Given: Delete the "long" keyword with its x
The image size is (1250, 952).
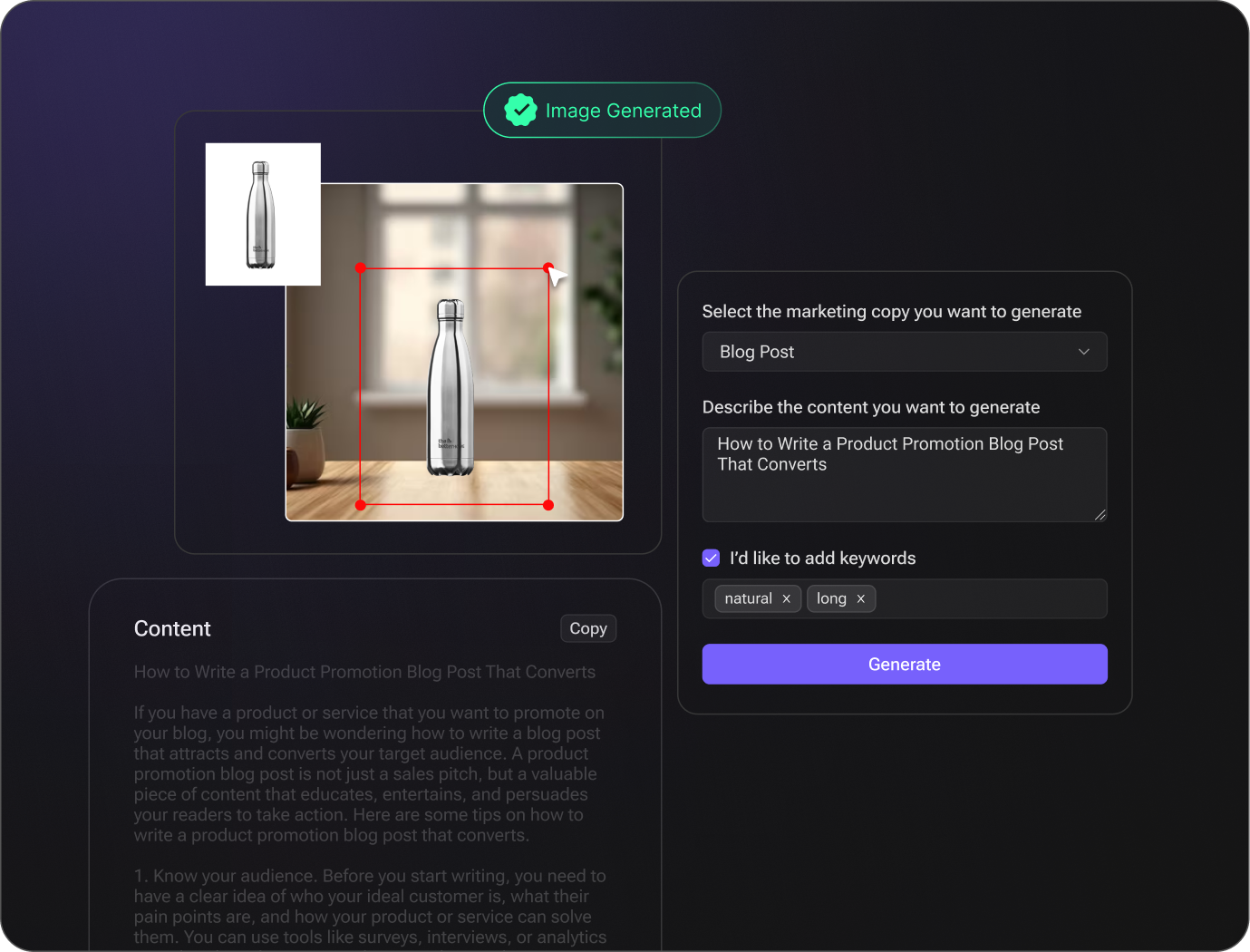Looking at the screenshot, I should pyautogui.click(x=860, y=598).
